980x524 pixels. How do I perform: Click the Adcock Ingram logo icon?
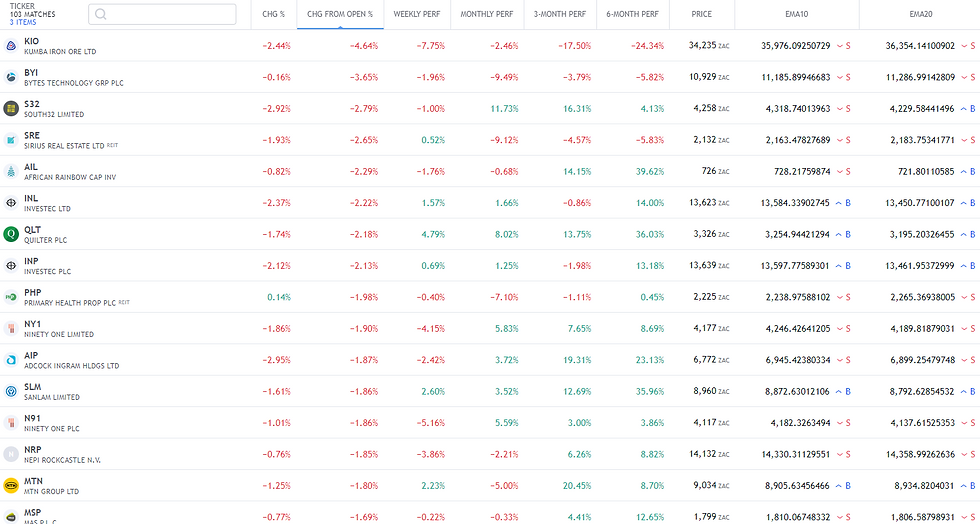point(11,360)
